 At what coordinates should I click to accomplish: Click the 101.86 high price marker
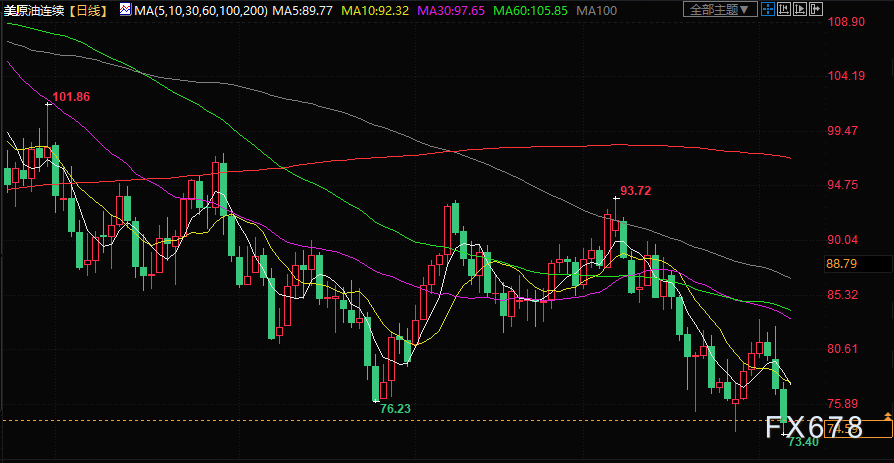71,96
